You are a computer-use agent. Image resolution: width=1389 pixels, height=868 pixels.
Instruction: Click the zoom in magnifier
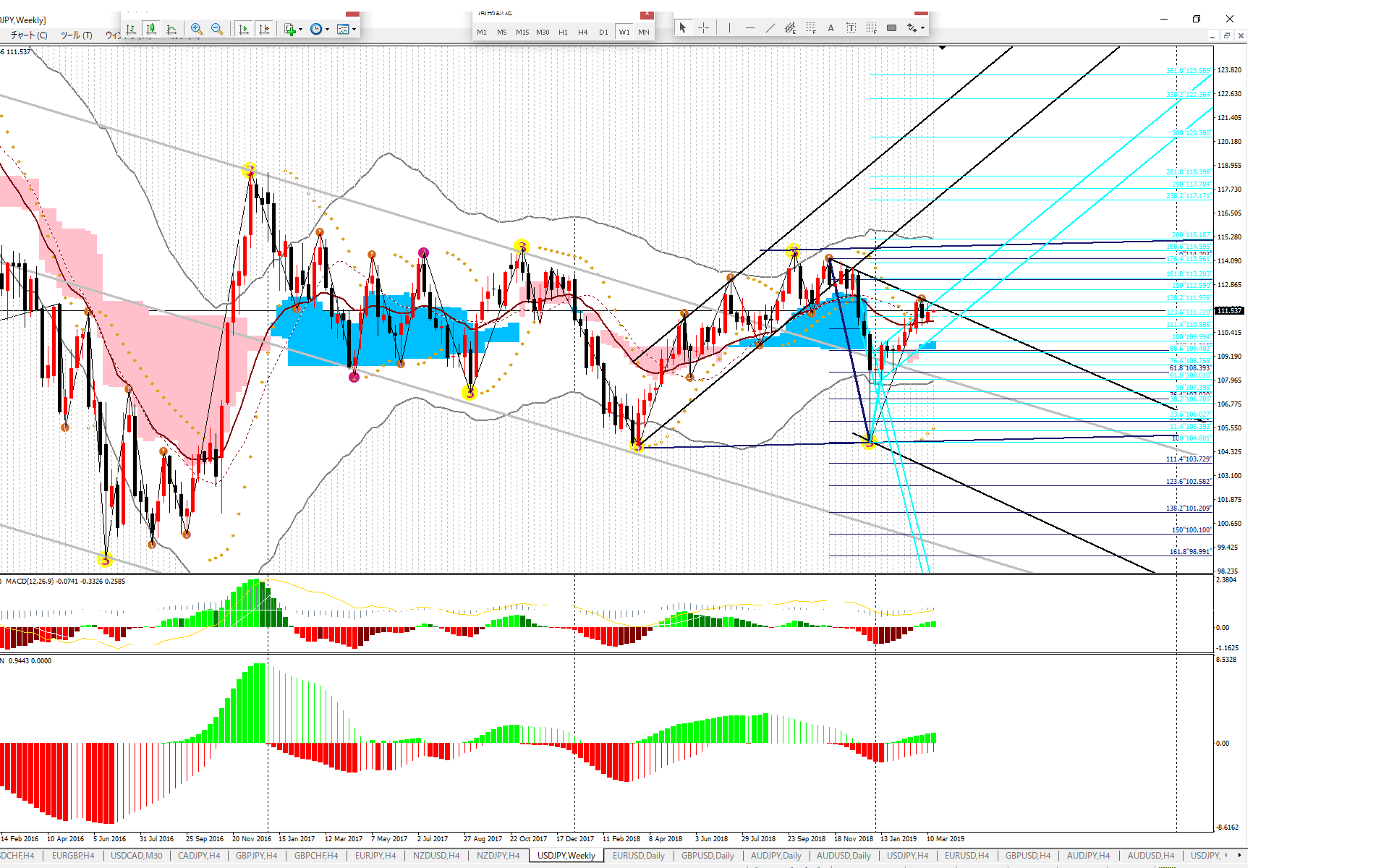(197, 29)
